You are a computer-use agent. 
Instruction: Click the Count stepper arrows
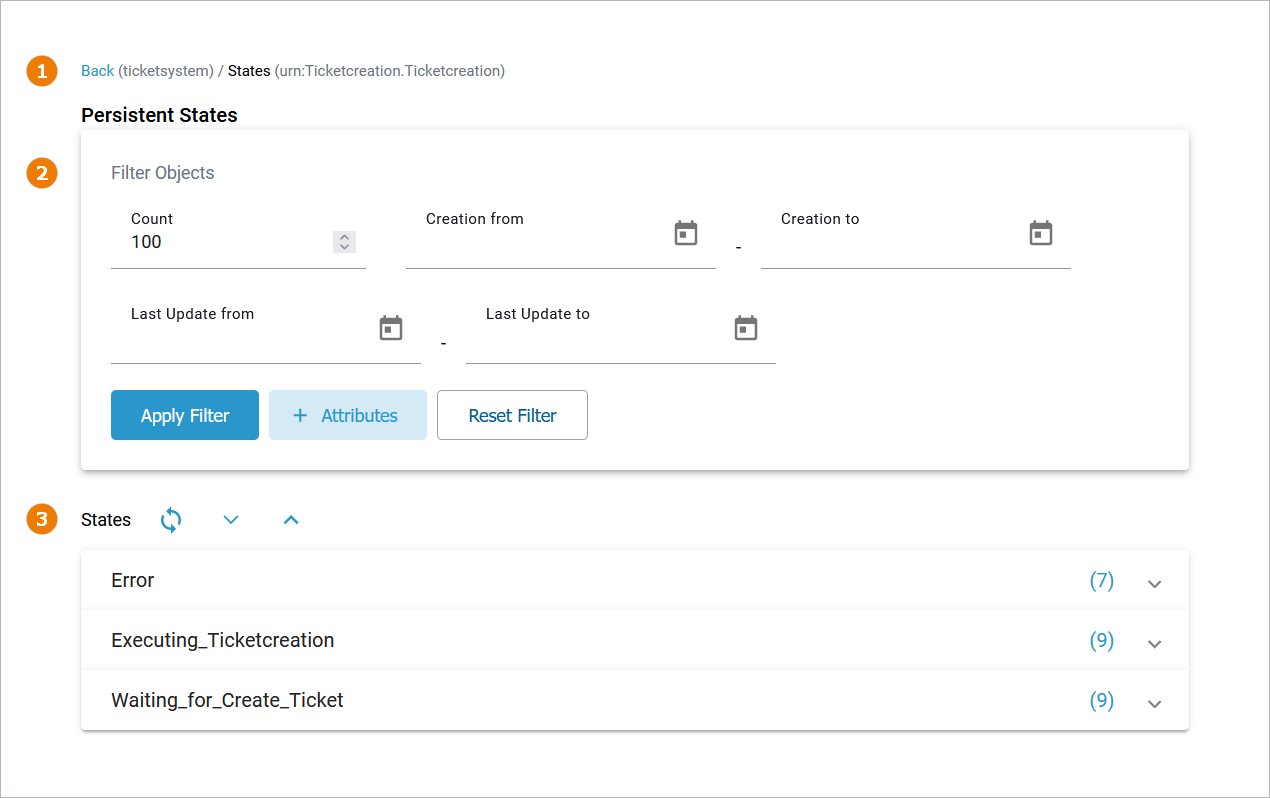(x=344, y=242)
